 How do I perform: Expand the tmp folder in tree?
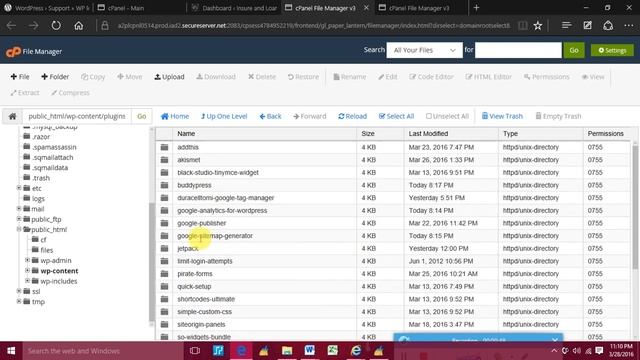coord(19,301)
